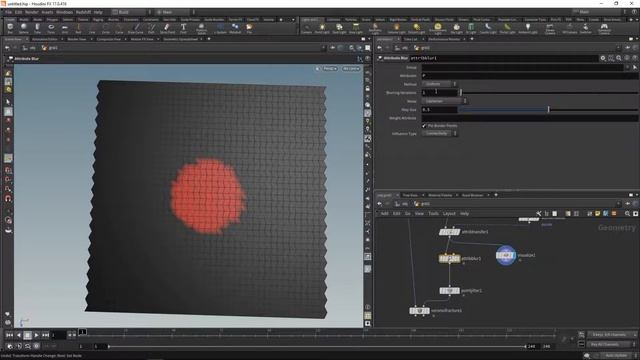Open the network editor Tools menu
The height and width of the screenshot is (360, 640).
(x=433, y=213)
